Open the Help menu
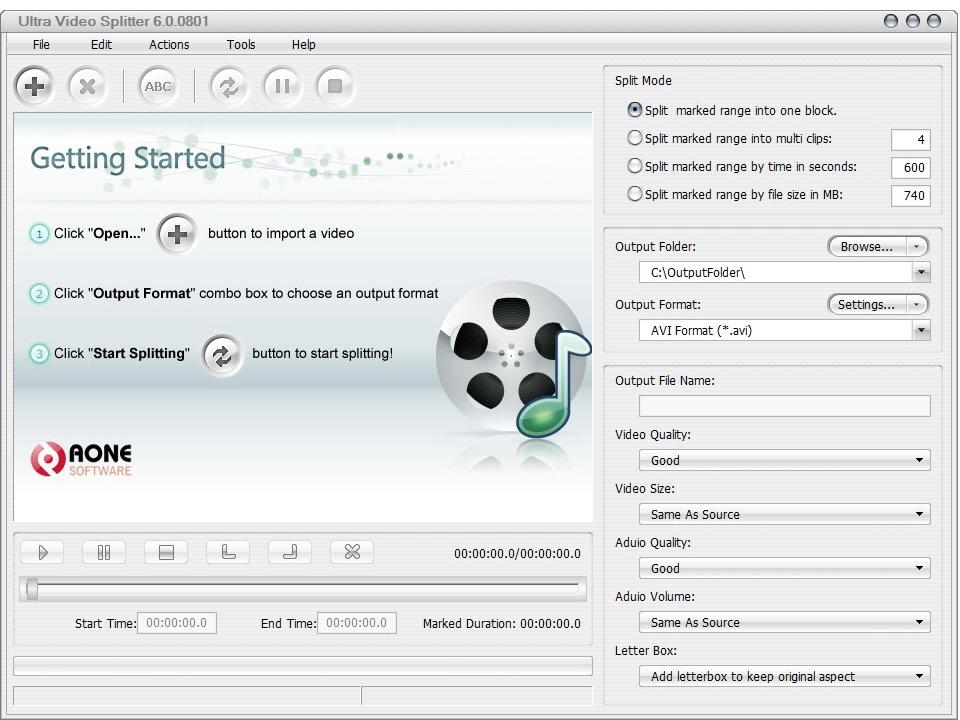Screen dimensions: 960x720 pyautogui.click(x=304, y=45)
